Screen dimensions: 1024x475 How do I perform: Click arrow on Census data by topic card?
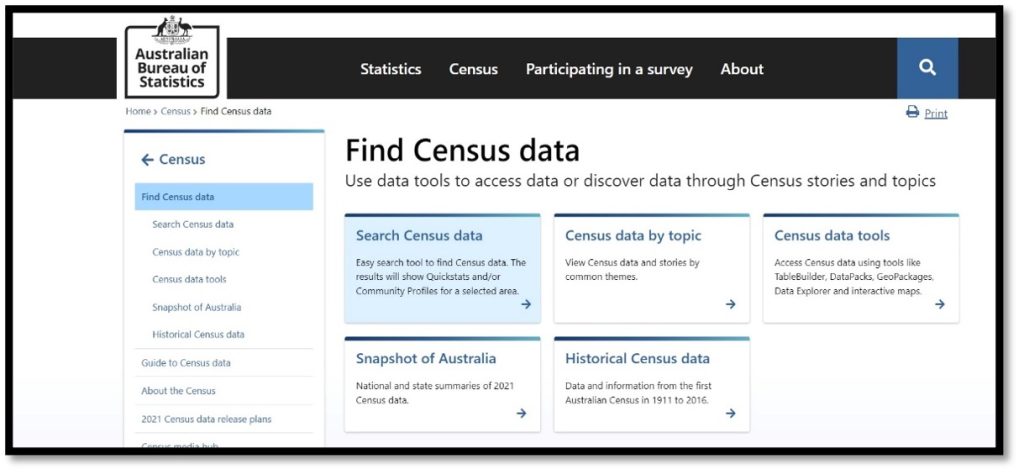click(x=731, y=305)
